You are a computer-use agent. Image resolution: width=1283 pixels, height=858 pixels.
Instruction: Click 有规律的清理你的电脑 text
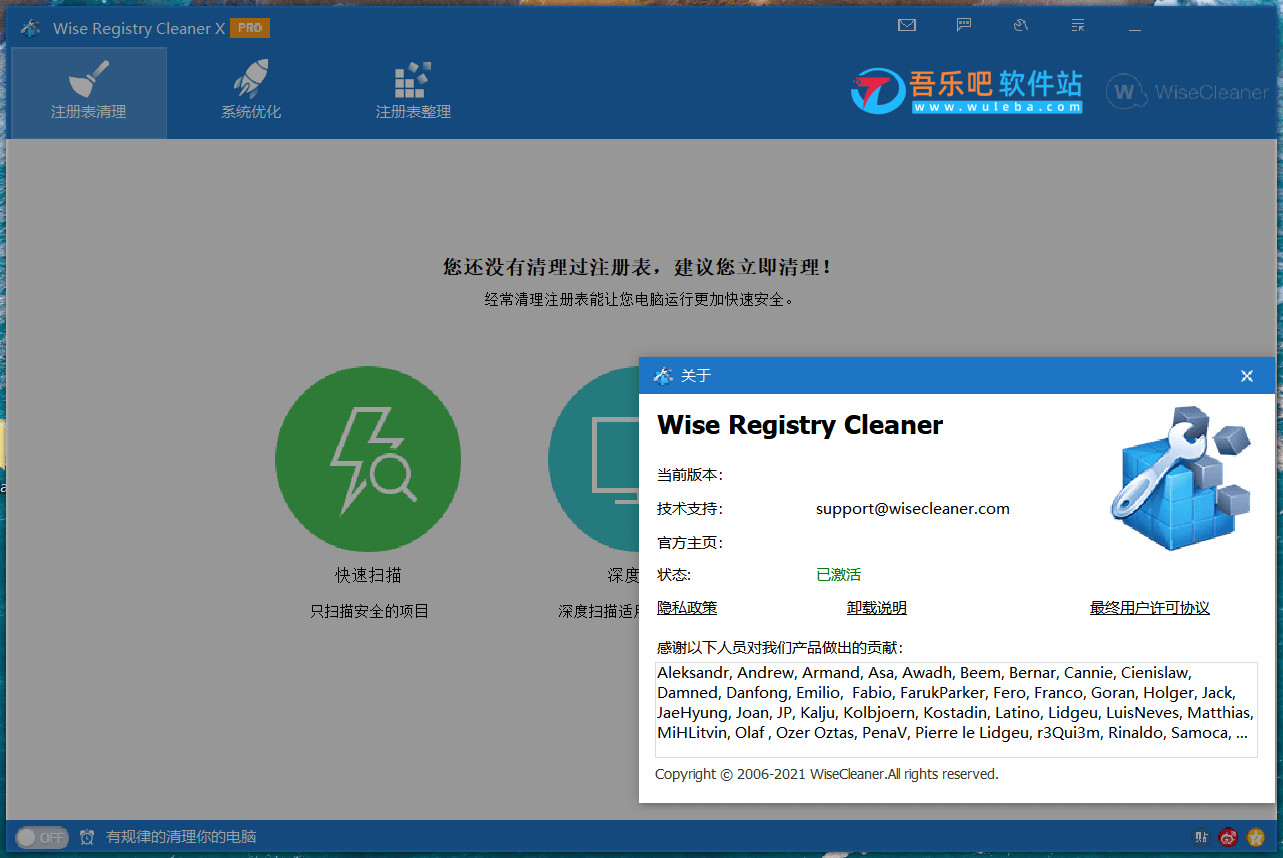pos(182,837)
